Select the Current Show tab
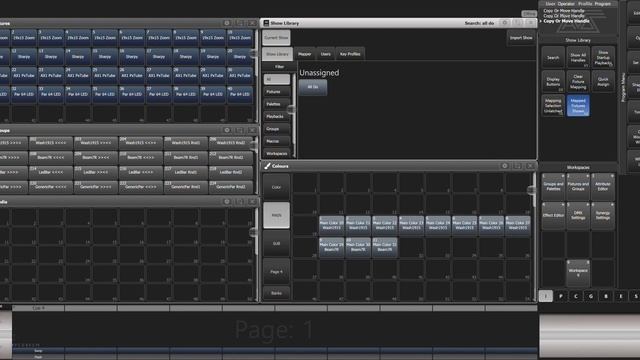 pyautogui.click(x=276, y=38)
